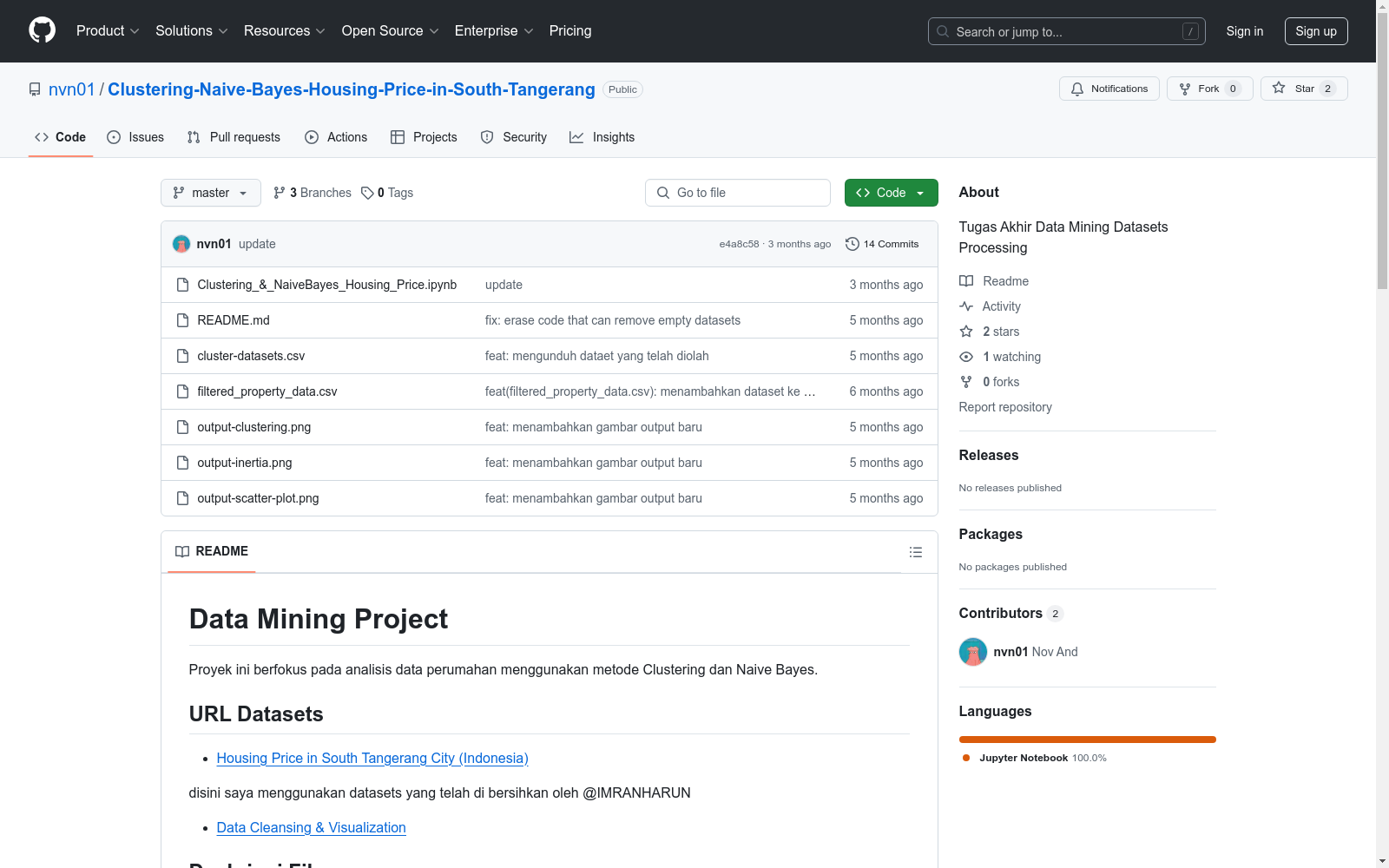Click the orange Jupyter Notebook language dot

pyautogui.click(x=966, y=758)
